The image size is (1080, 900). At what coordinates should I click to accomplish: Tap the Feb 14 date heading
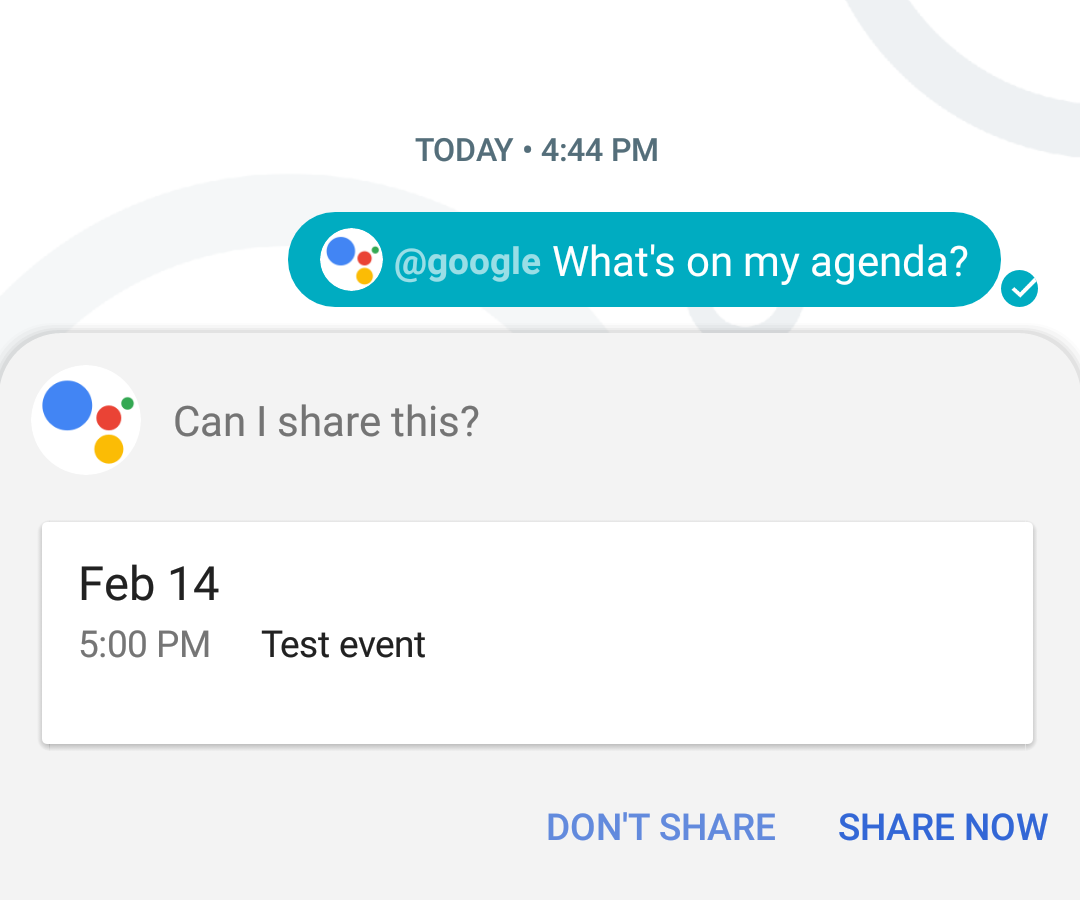pyautogui.click(x=149, y=584)
